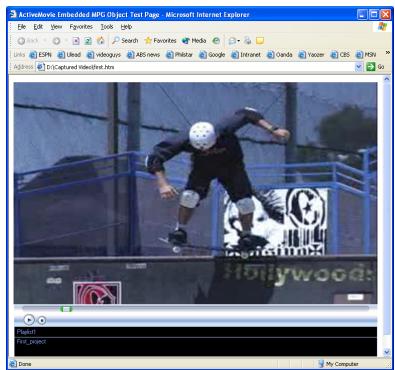Open the Media toolbar button

click(x=194, y=41)
